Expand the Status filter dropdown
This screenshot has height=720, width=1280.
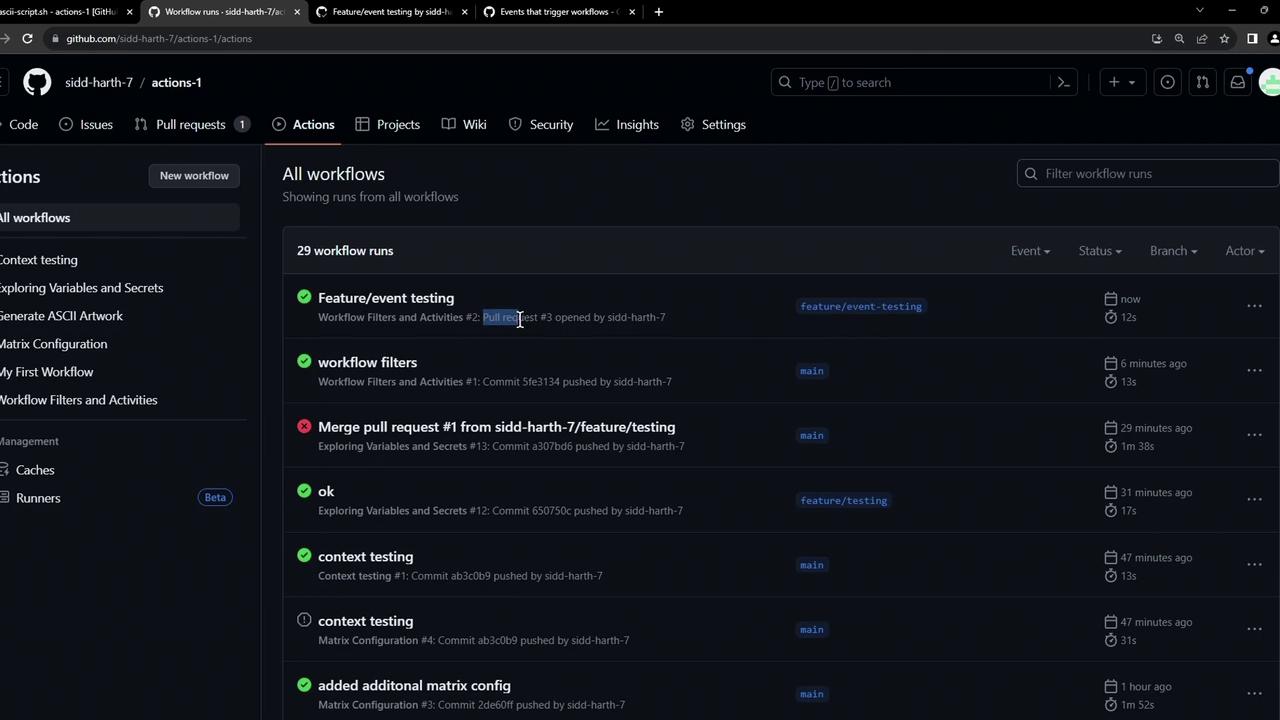(1100, 251)
